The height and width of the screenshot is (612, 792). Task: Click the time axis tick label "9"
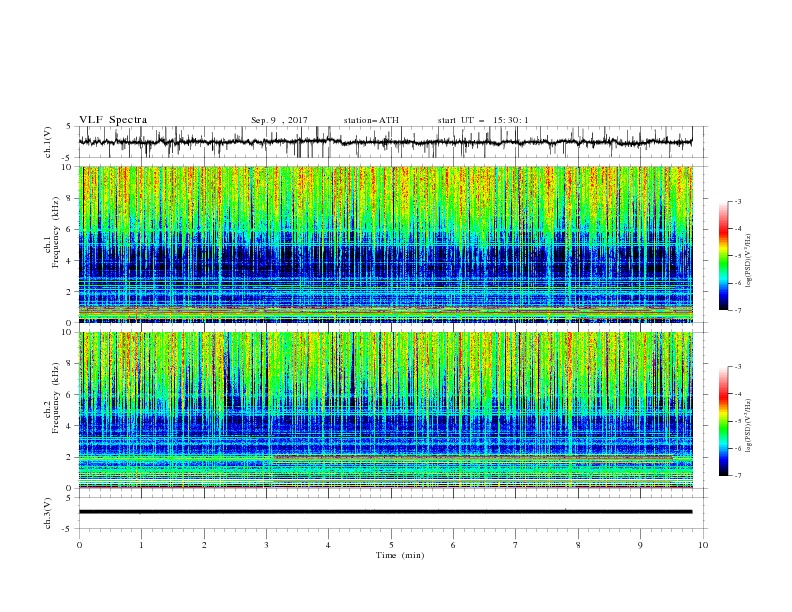pyautogui.click(x=640, y=545)
